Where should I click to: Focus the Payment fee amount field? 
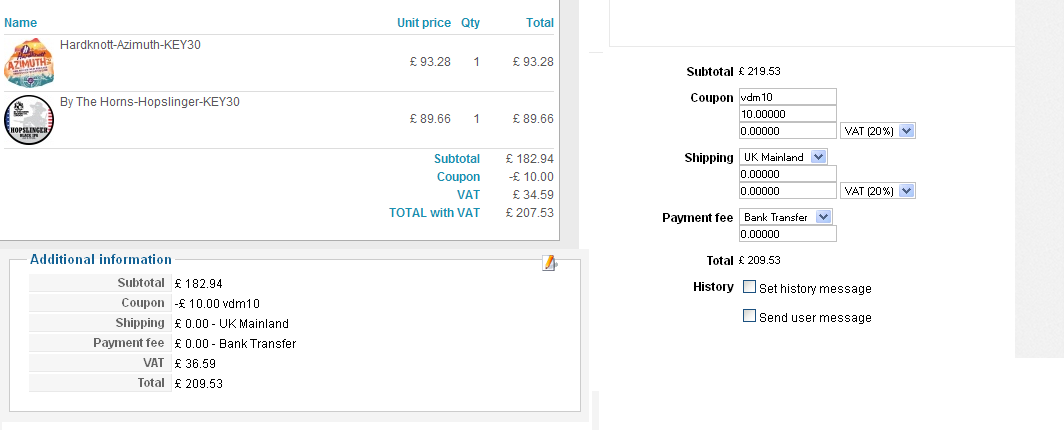(787, 234)
